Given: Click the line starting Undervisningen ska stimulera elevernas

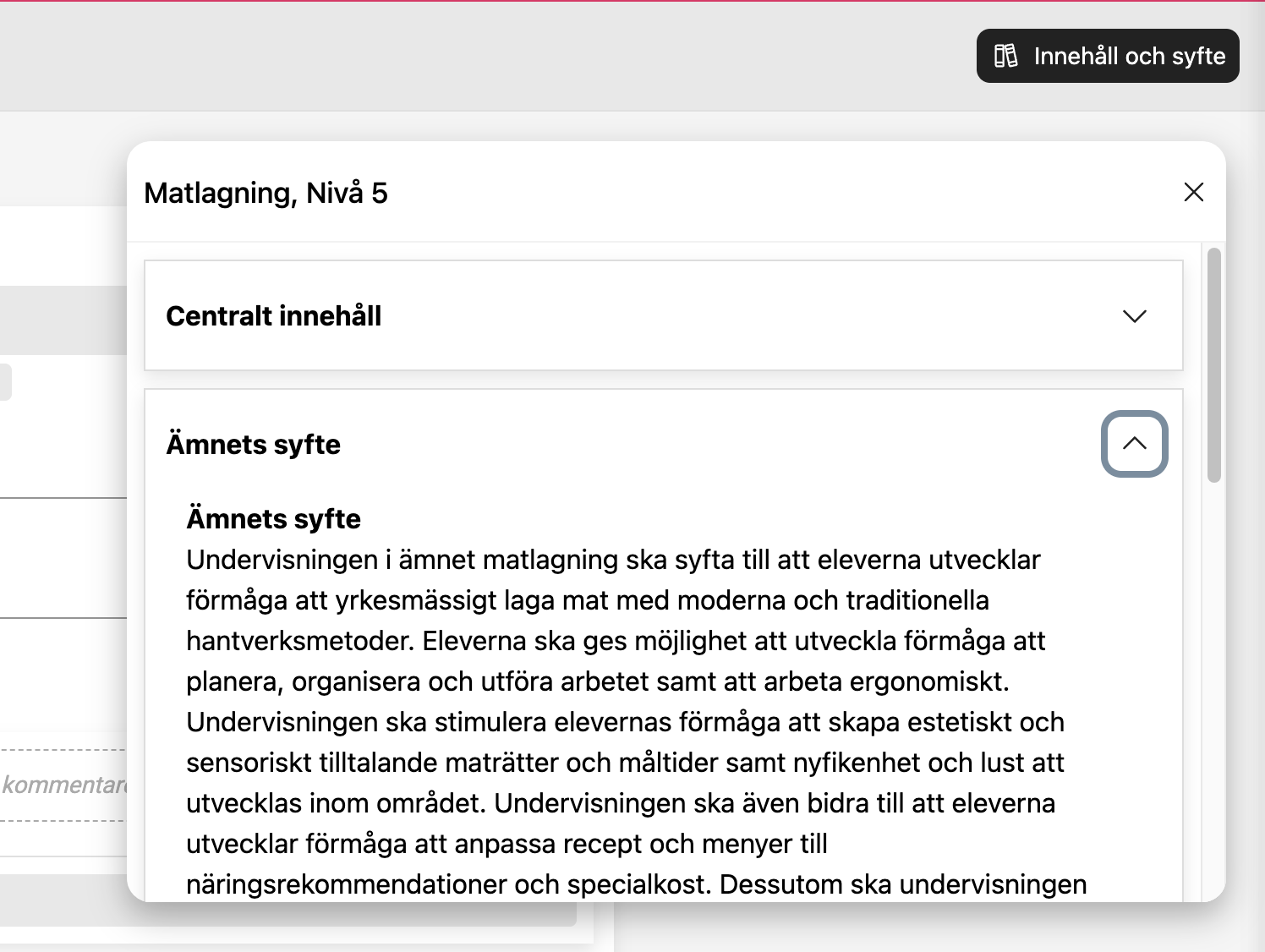Looking at the screenshot, I should click(x=626, y=722).
